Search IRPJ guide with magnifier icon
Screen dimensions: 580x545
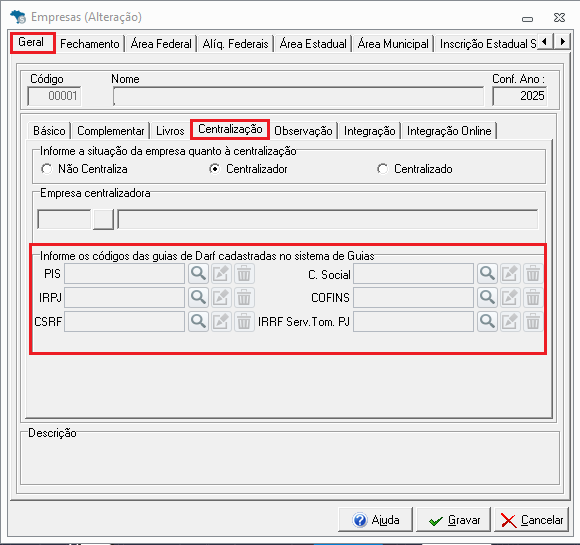pos(198,297)
